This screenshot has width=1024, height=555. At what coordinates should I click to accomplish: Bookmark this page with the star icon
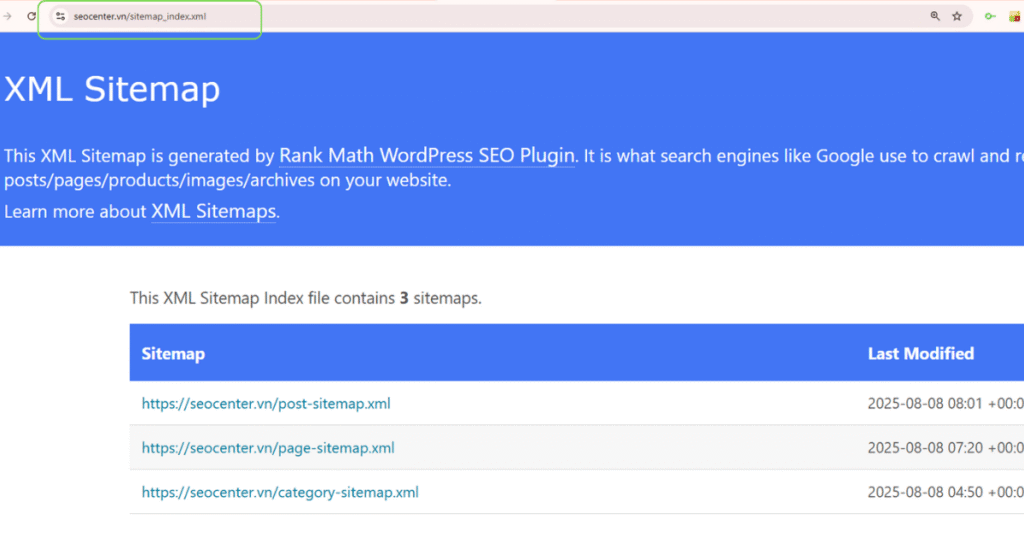[957, 16]
